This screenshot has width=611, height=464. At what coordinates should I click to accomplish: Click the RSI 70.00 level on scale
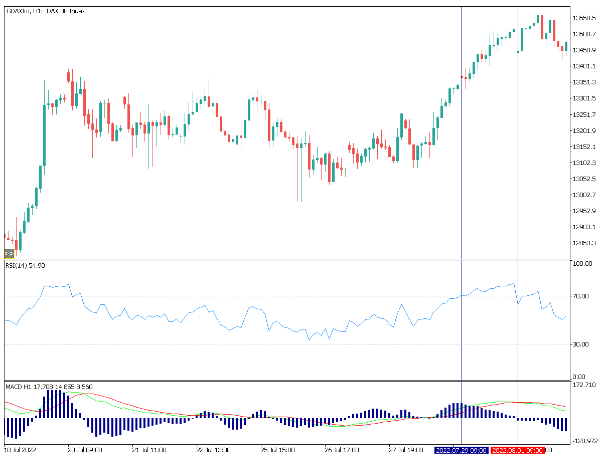(x=582, y=297)
